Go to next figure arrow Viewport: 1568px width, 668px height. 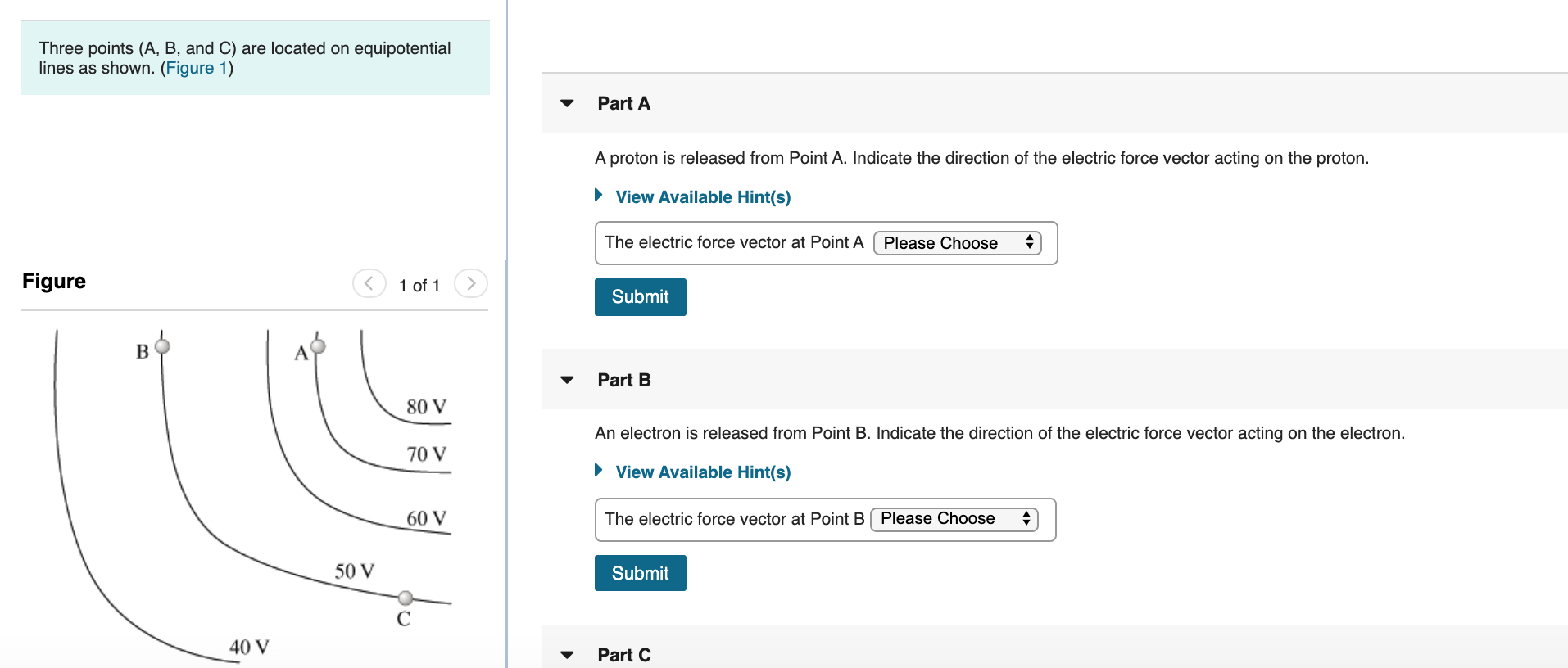pyautogui.click(x=471, y=283)
